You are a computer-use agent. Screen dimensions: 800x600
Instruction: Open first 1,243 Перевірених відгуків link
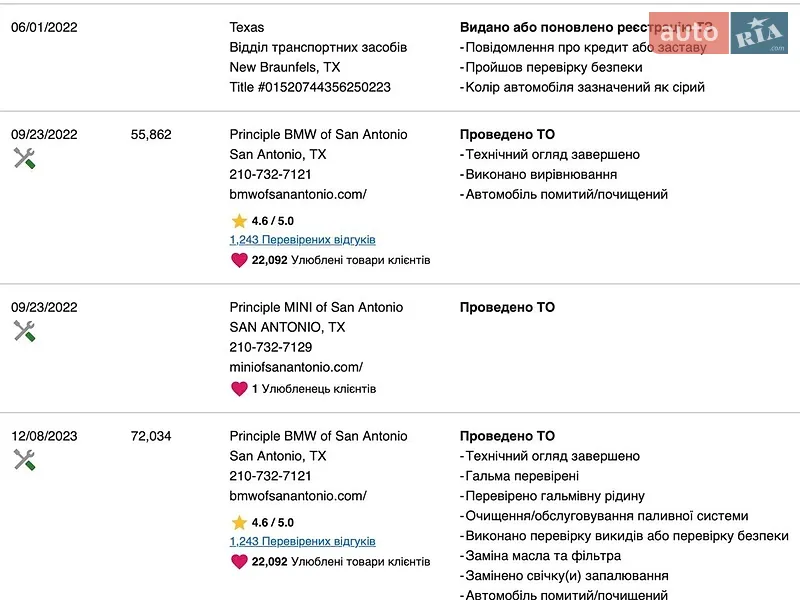coord(303,240)
